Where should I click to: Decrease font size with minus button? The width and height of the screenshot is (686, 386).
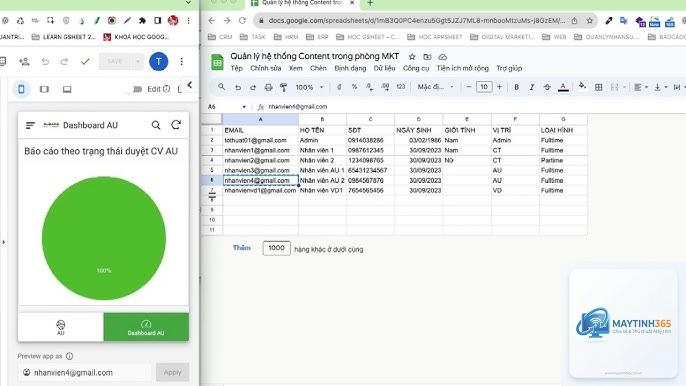[469, 87]
